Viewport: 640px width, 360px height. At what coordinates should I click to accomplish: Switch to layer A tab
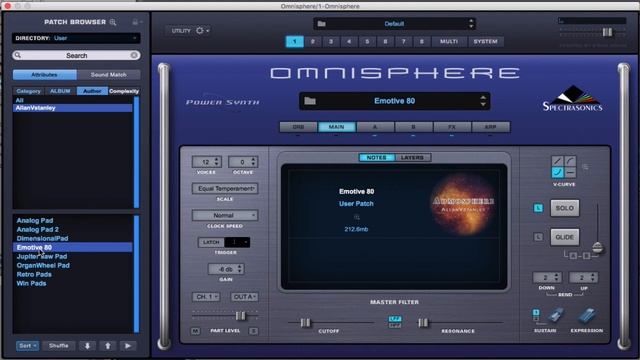(x=375, y=127)
